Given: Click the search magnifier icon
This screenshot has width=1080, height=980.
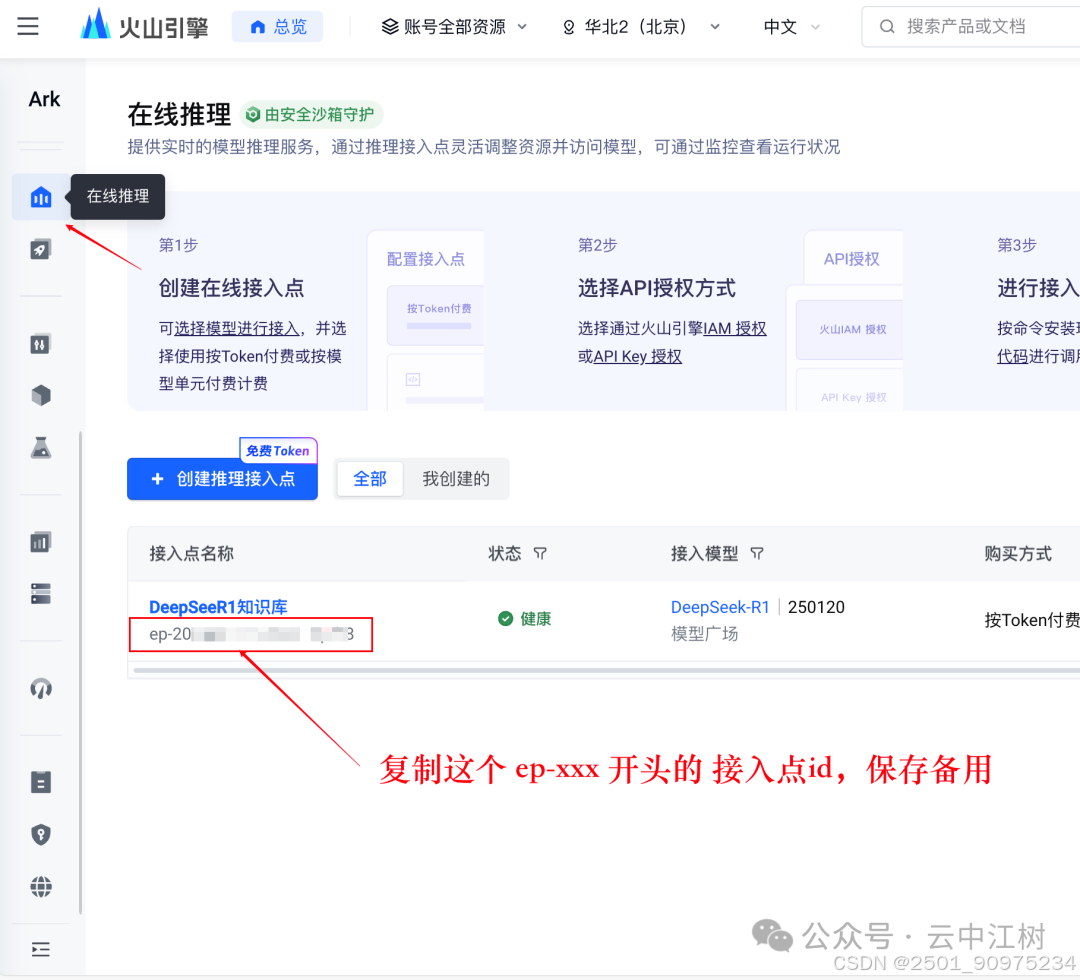Looking at the screenshot, I should point(887,27).
